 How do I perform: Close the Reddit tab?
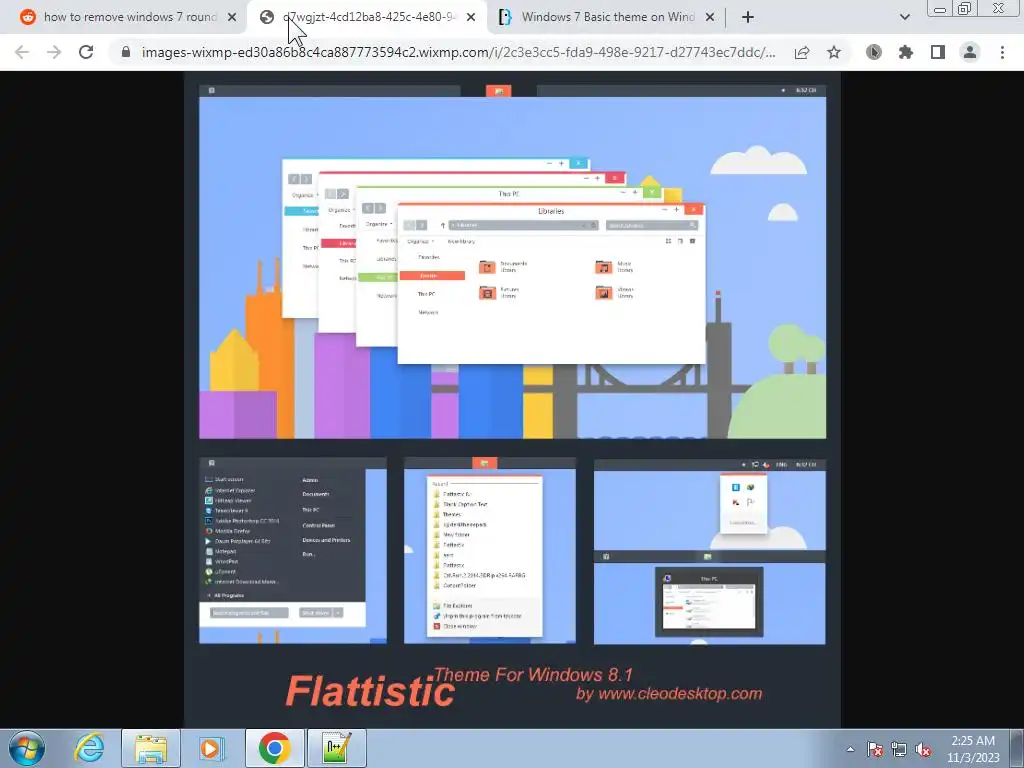pyautogui.click(x=231, y=18)
